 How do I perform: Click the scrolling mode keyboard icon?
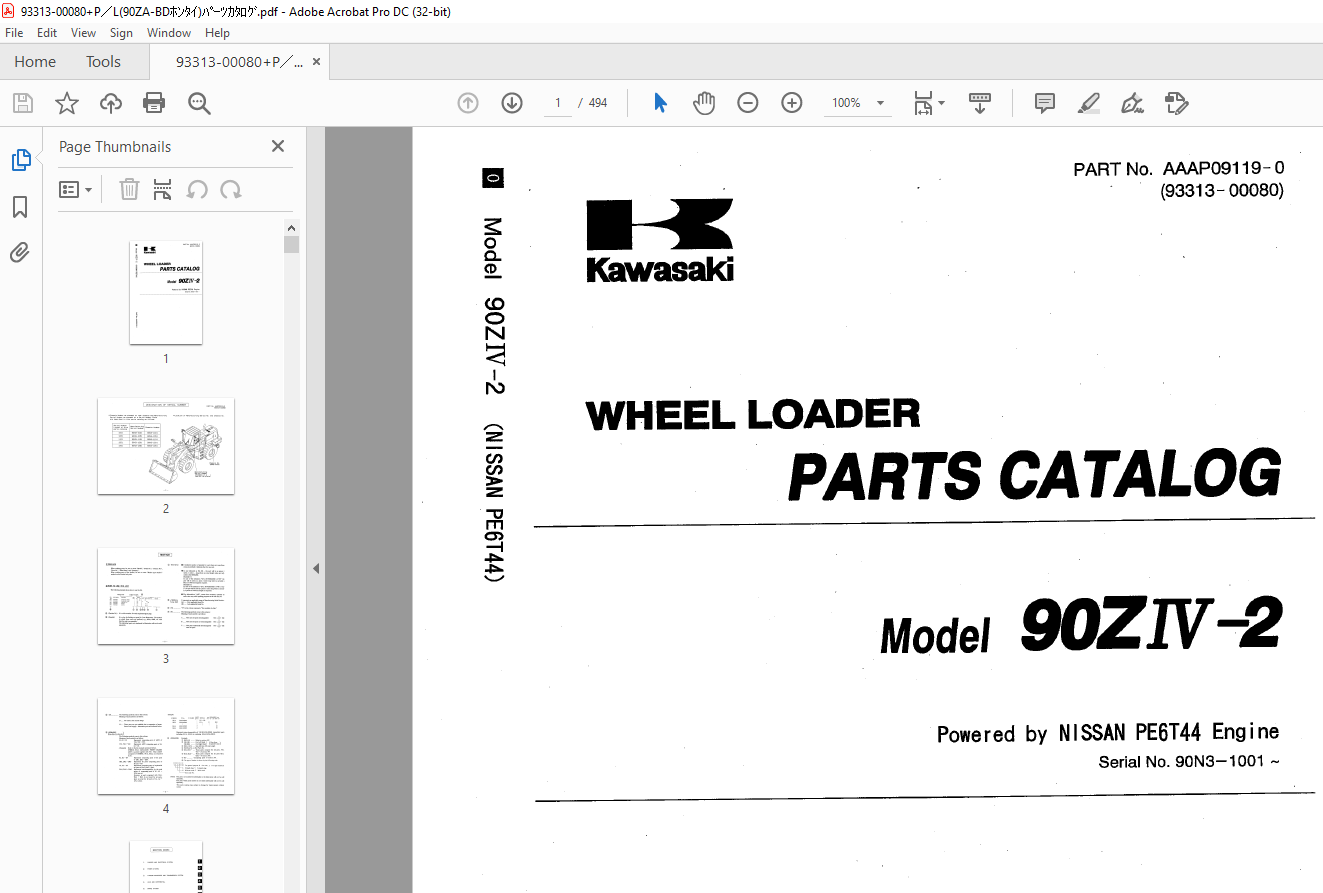coord(979,103)
